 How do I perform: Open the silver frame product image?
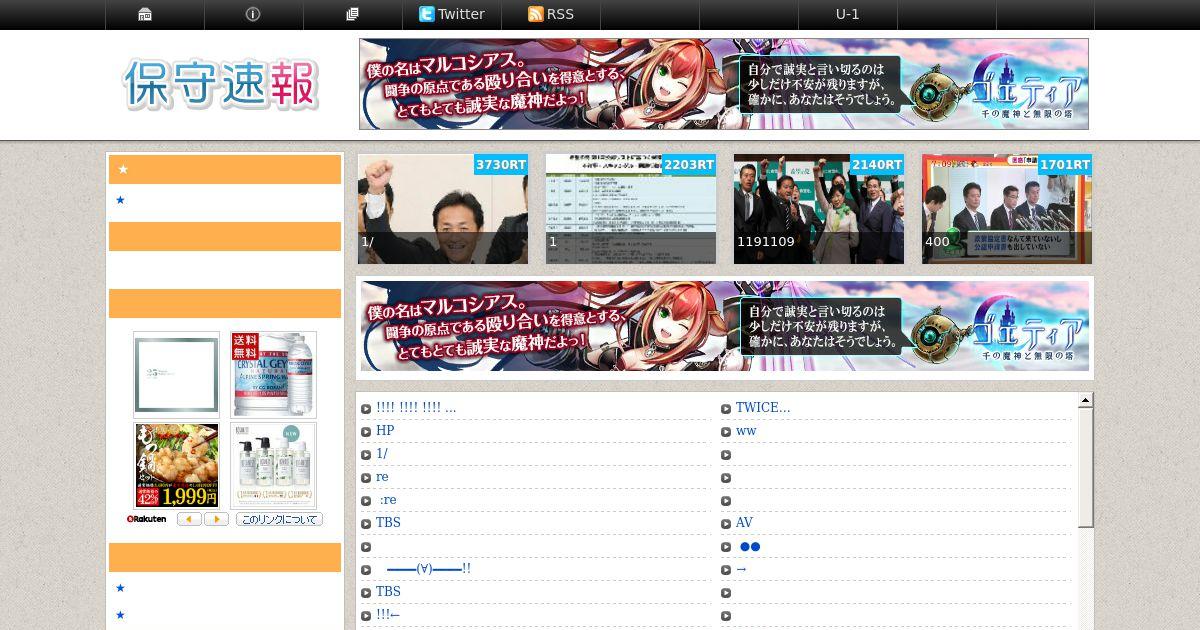[x=176, y=375]
